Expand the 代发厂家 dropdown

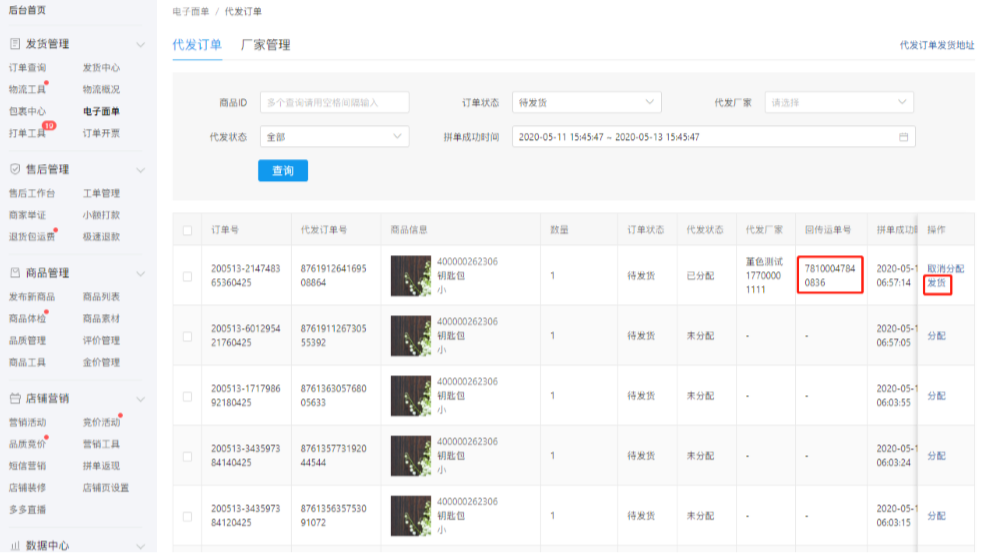pyautogui.click(x=838, y=102)
